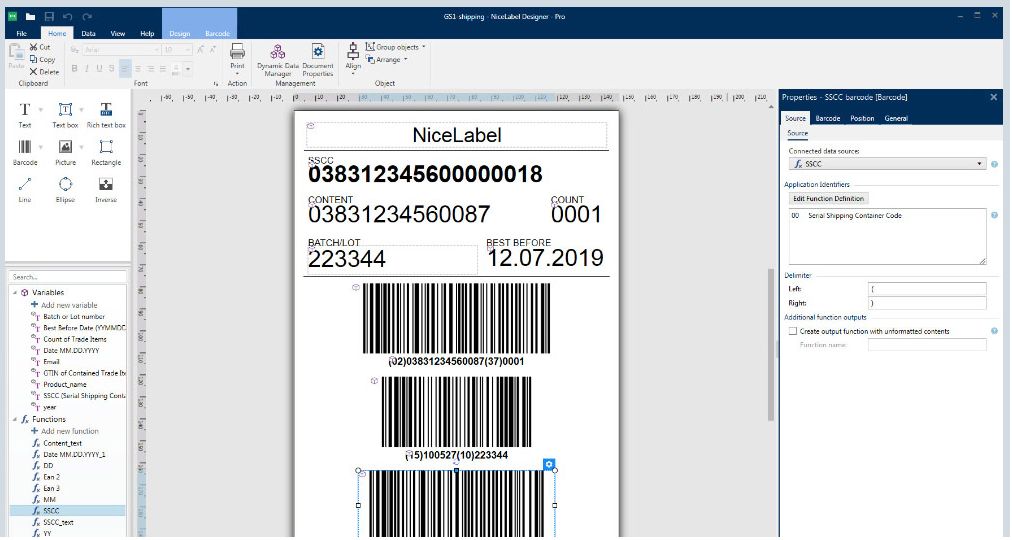
Task: Close the Properties panel
Action: click(x=993, y=97)
